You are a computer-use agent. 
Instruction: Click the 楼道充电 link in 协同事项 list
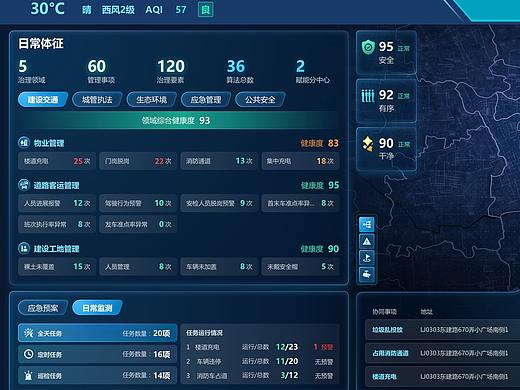(x=384, y=377)
